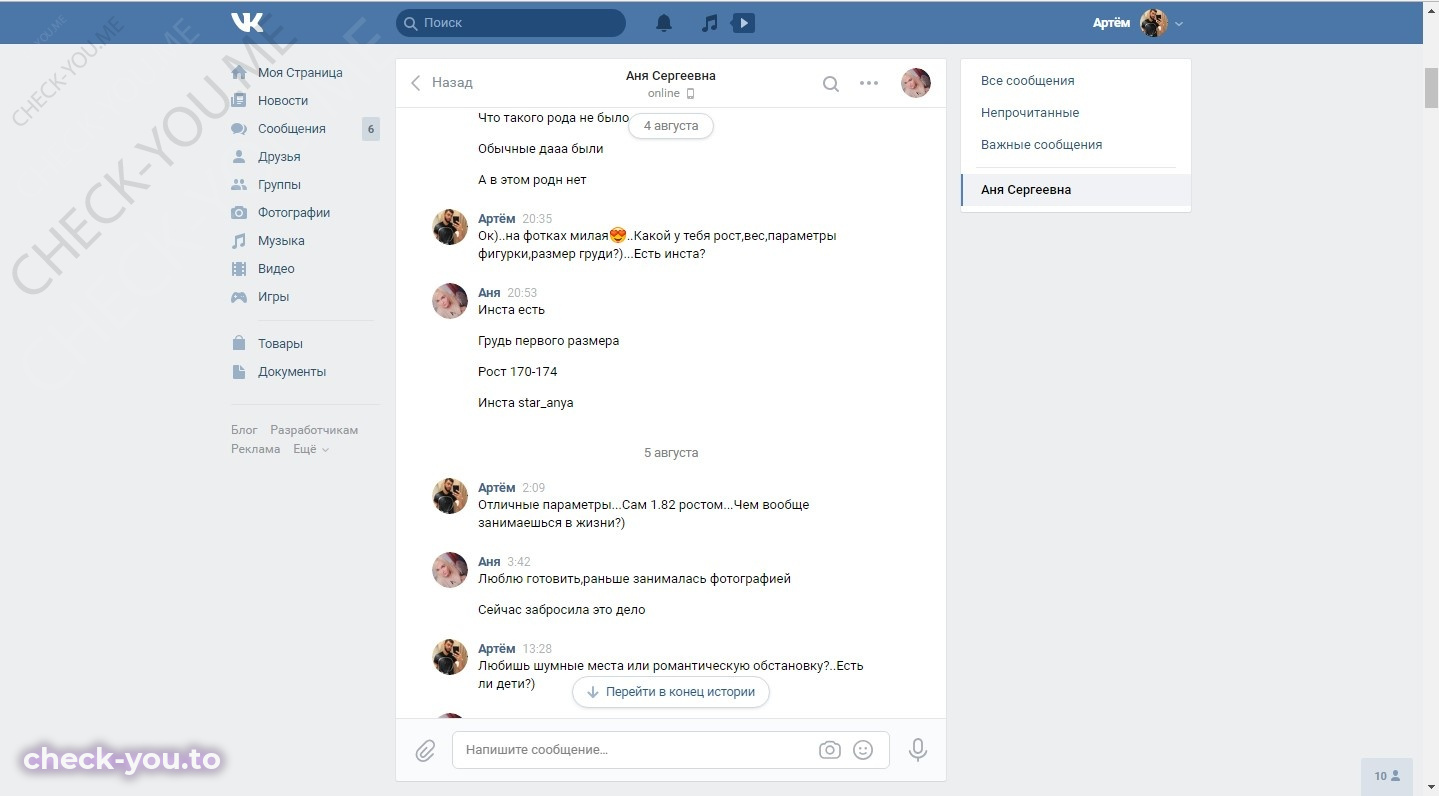This screenshot has width=1439, height=796.
Task: Open the Разработчикам footer link
Action: point(314,430)
